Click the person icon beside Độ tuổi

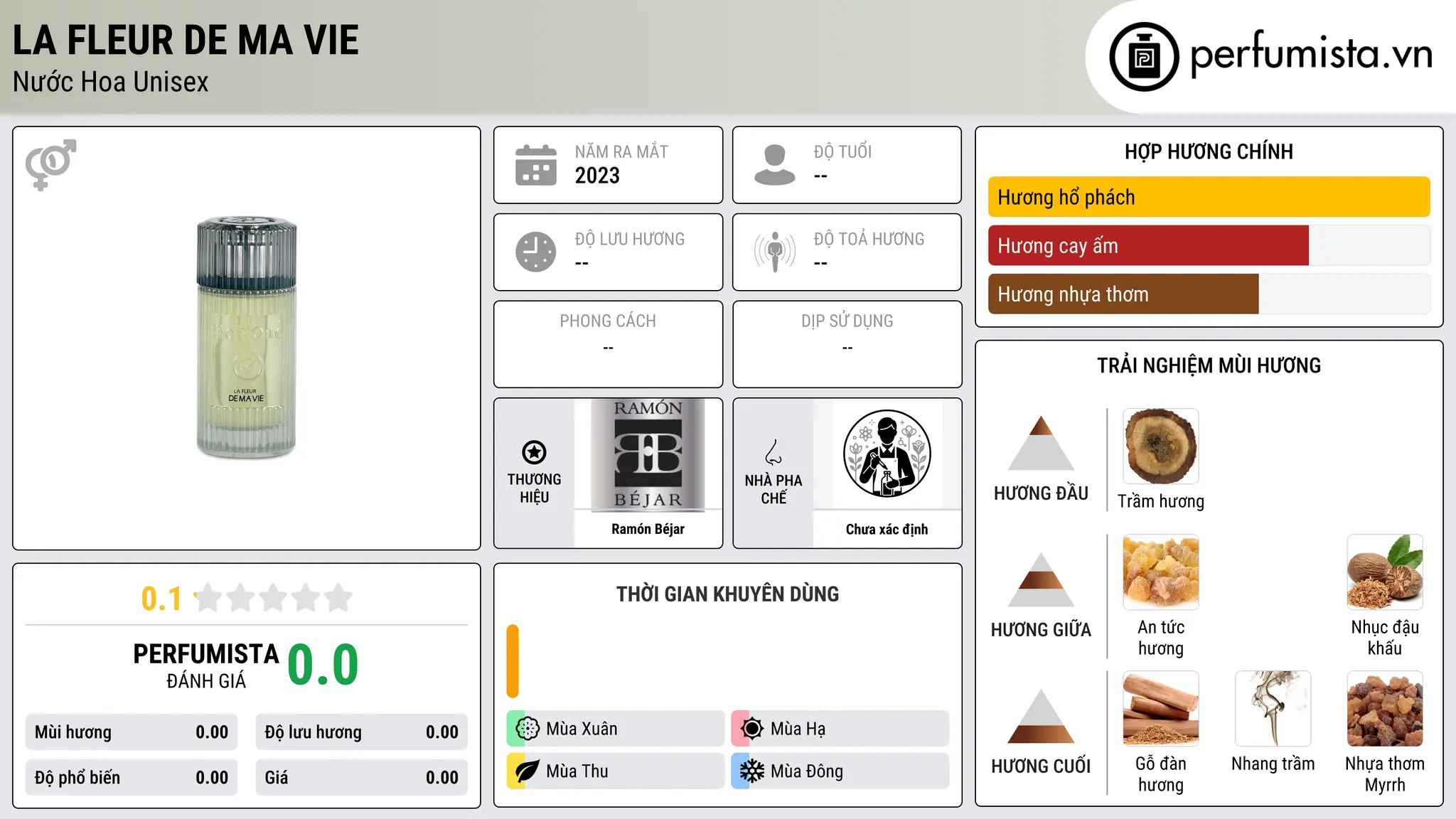[x=775, y=165]
